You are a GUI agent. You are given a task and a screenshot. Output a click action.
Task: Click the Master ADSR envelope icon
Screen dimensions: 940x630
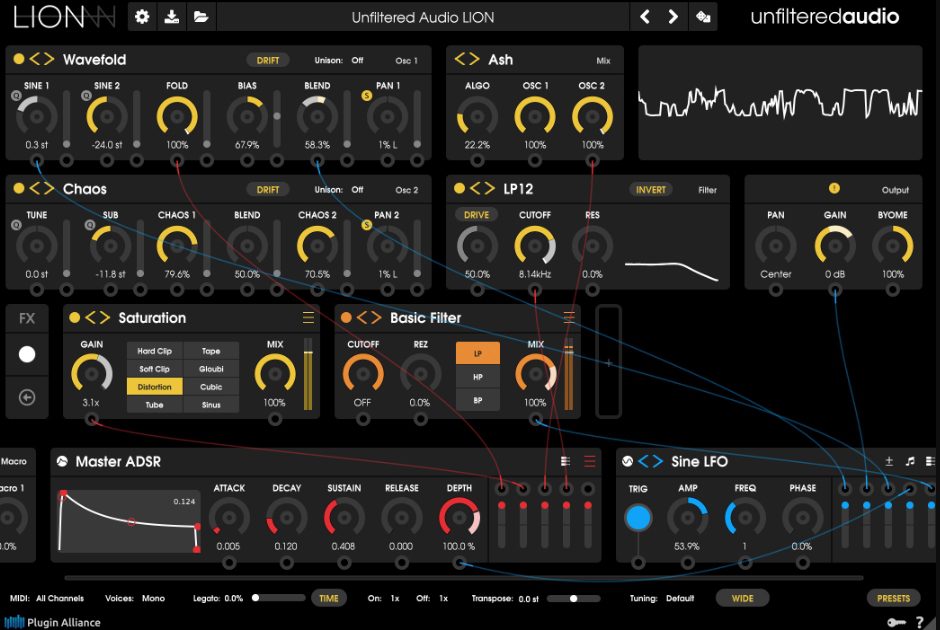pos(62,461)
